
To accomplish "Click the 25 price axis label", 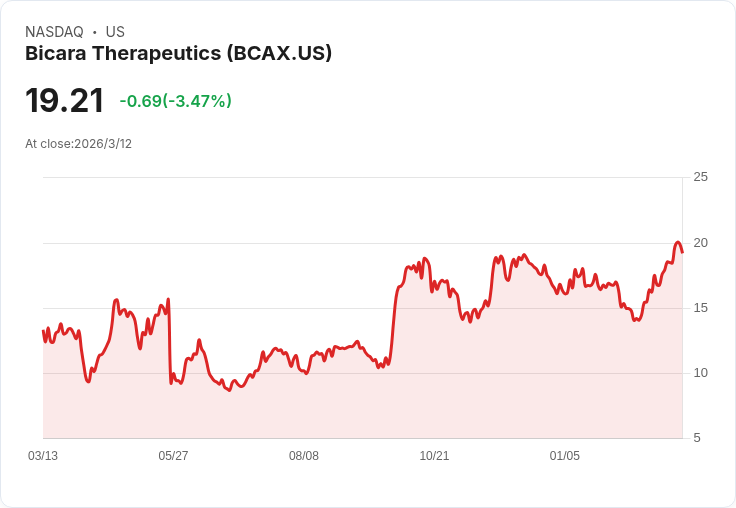I will pyautogui.click(x=700, y=177).
